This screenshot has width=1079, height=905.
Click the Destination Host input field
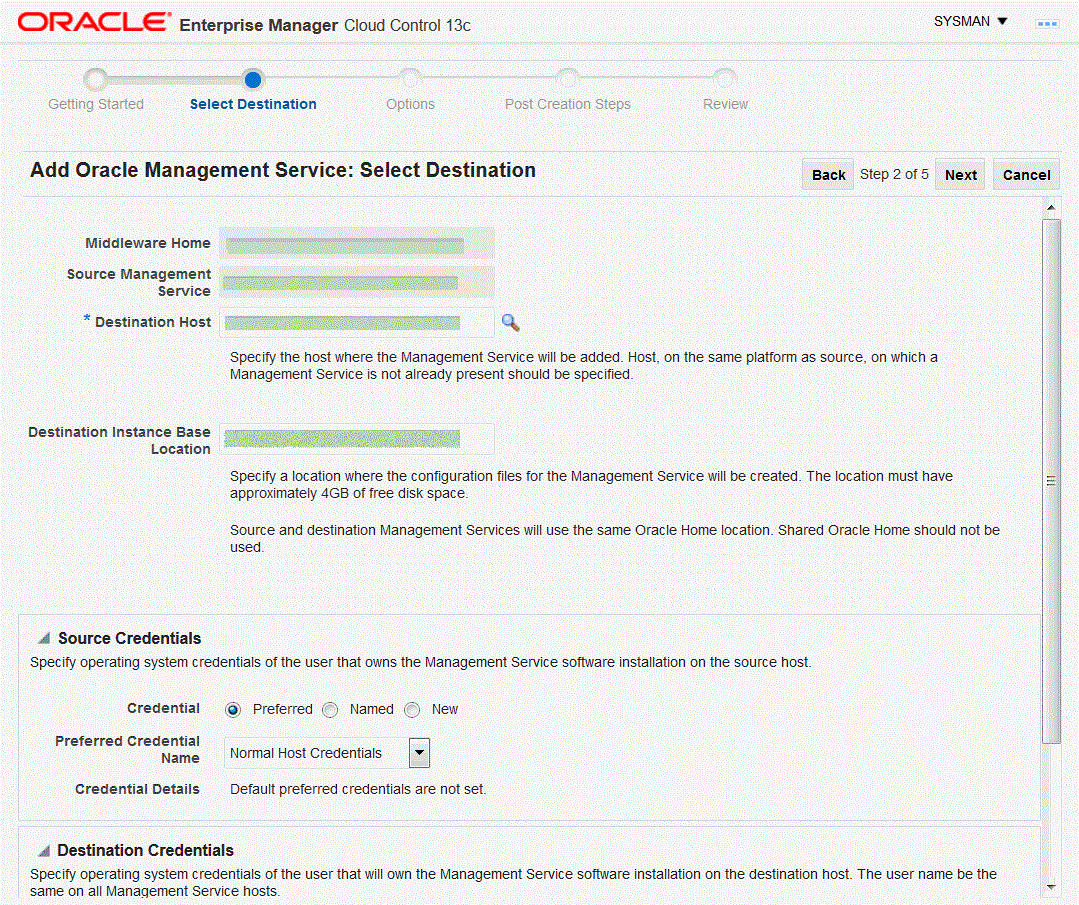356,322
